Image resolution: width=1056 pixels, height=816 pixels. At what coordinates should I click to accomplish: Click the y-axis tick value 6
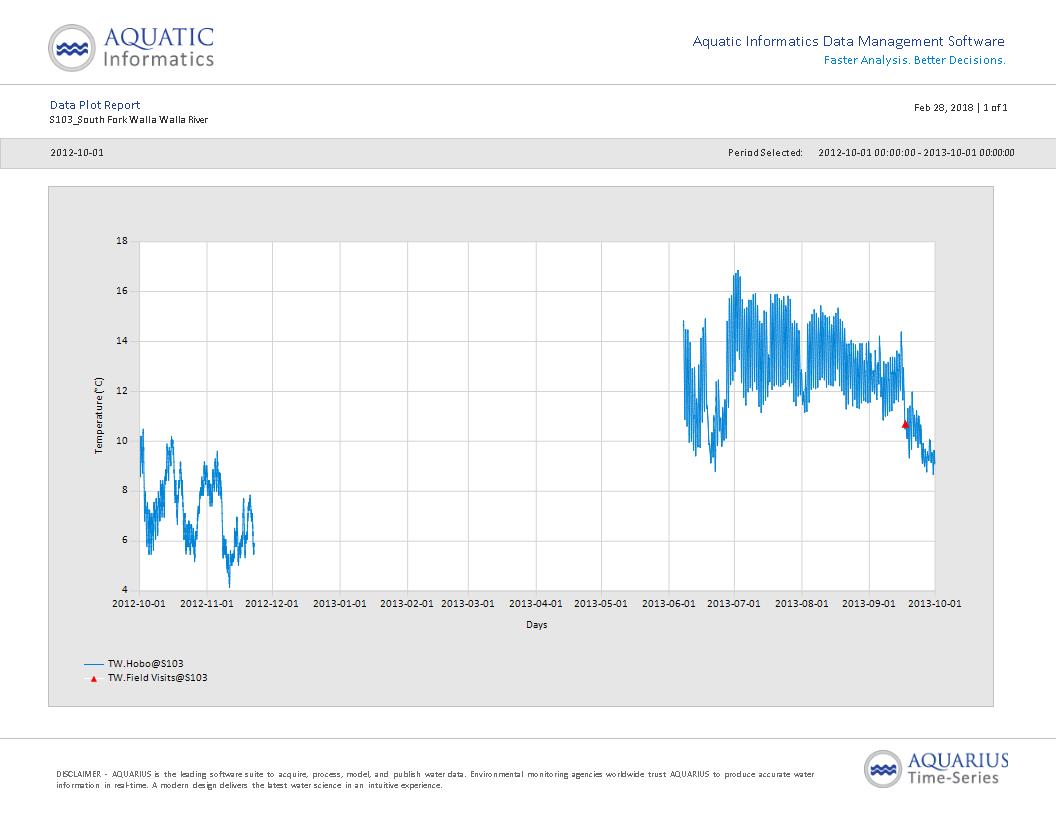point(125,540)
